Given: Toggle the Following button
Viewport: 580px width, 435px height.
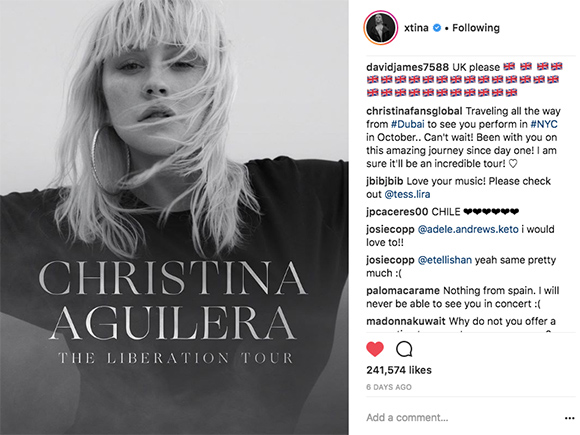Looking at the screenshot, I should coord(476,28).
